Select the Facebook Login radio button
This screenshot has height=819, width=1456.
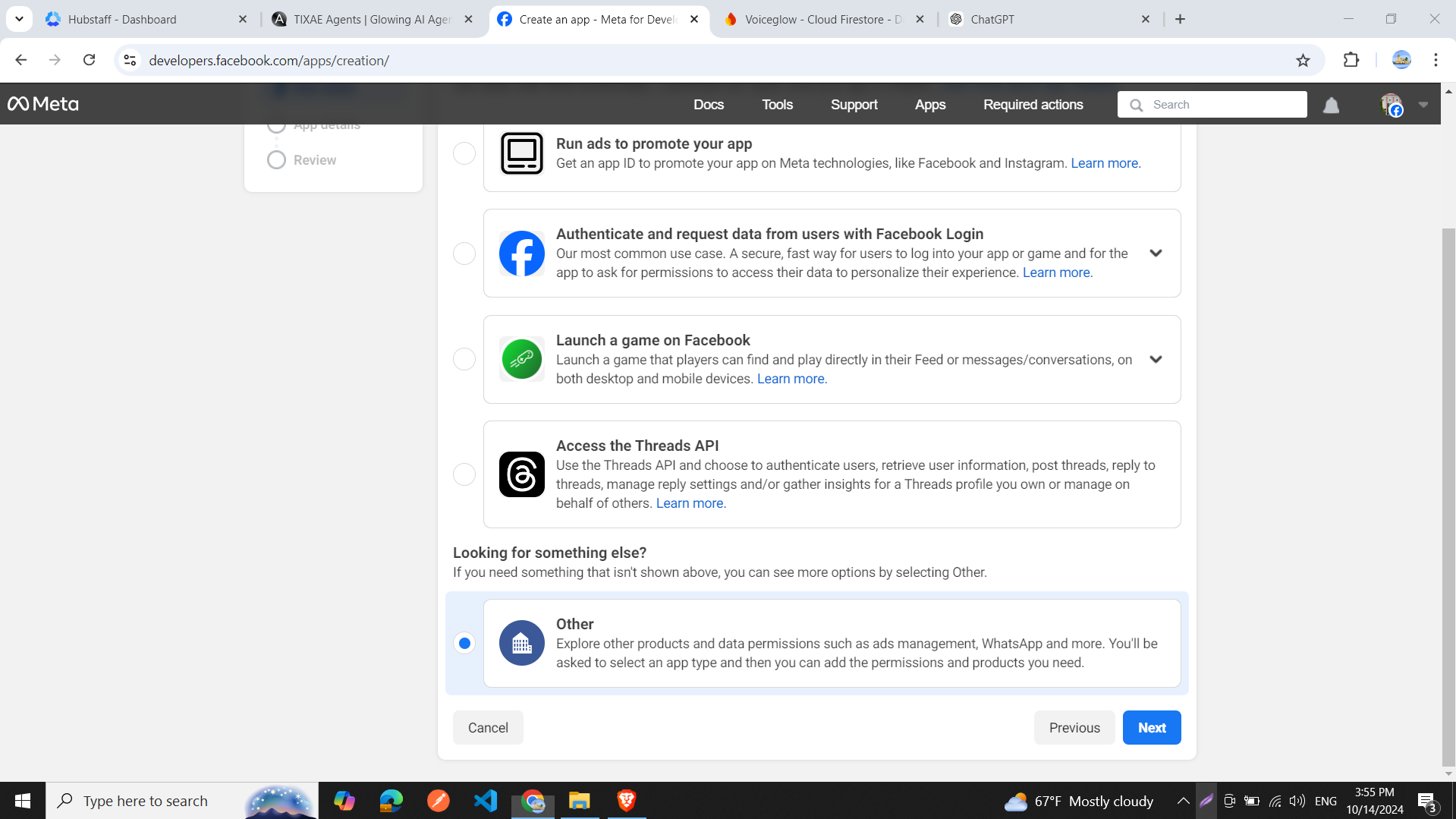[x=464, y=254]
